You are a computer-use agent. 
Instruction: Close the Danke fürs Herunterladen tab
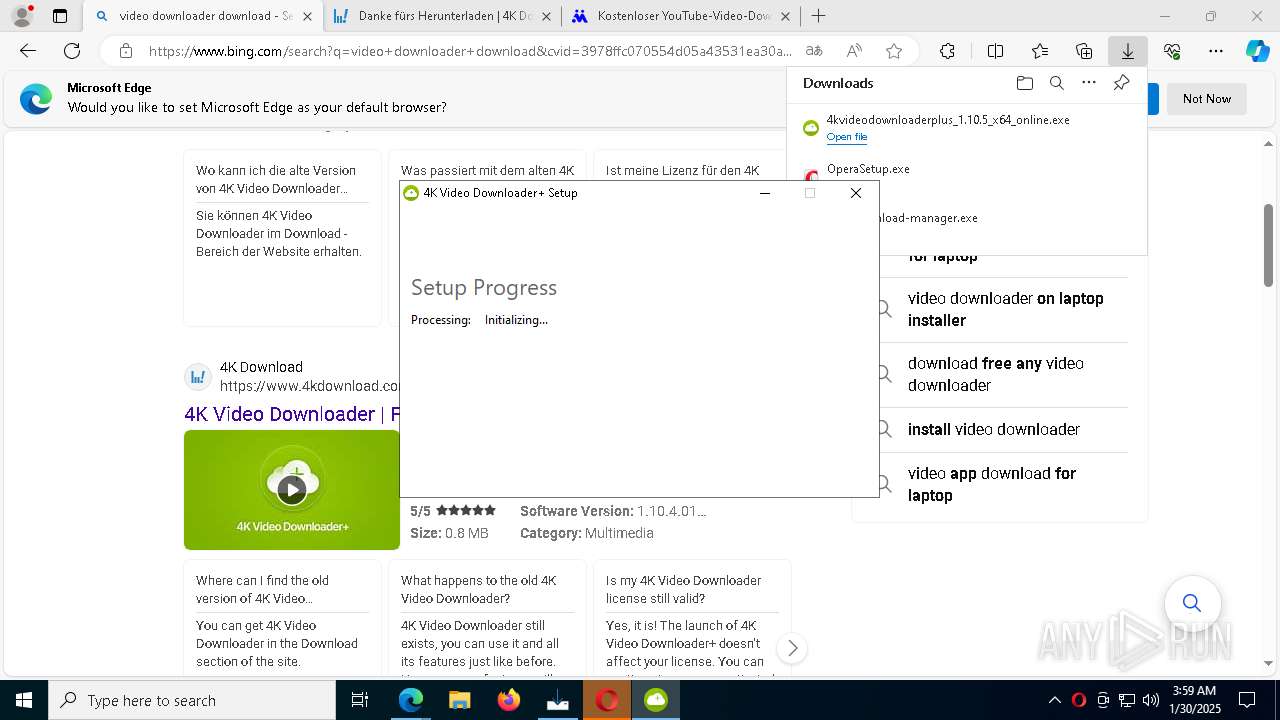tap(546, 16)
